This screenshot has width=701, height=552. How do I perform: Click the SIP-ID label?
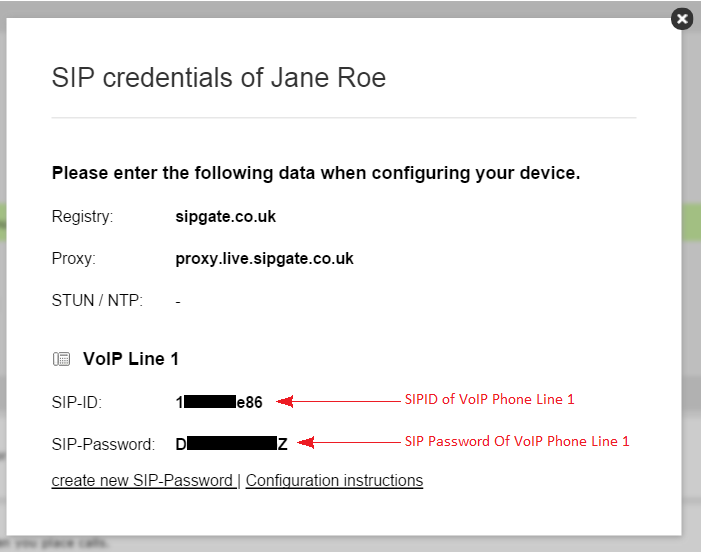77,402
